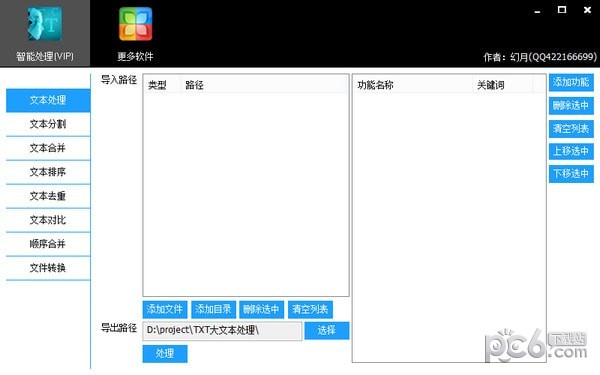The height and width of the screenshot is (375, 600).
Task: Go to the 顺序合并 sidebar tab
Action: pos(48,244)
